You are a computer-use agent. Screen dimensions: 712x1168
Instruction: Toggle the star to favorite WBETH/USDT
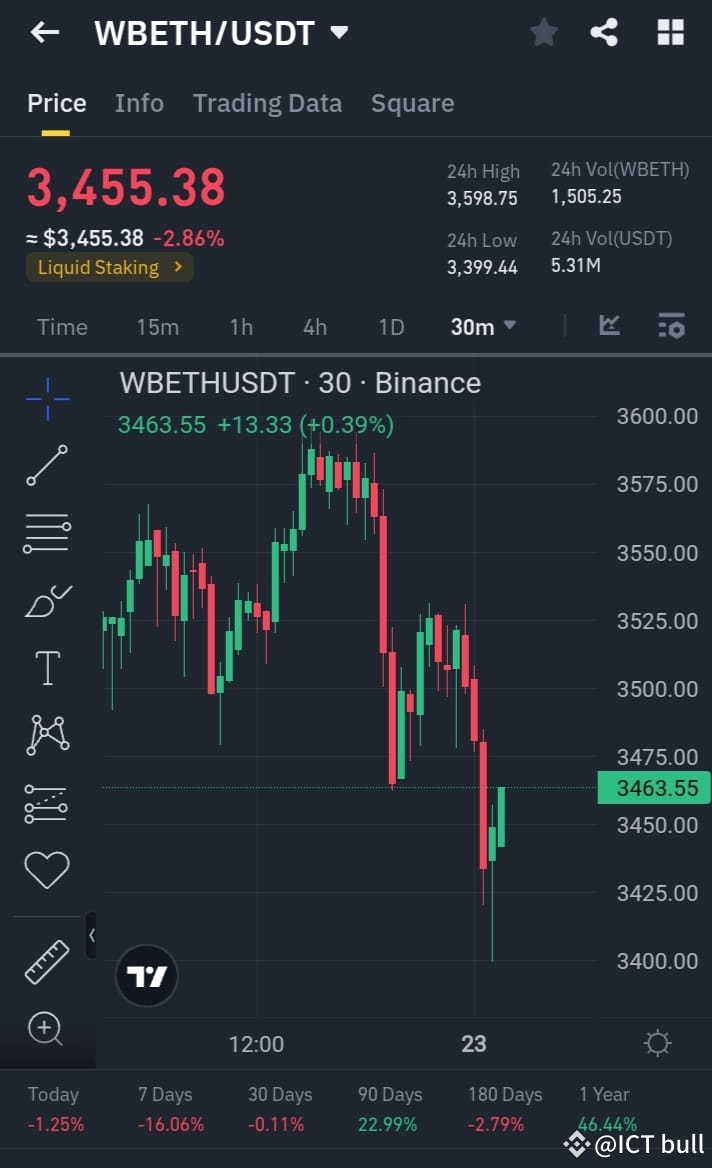tap(544, 31)
